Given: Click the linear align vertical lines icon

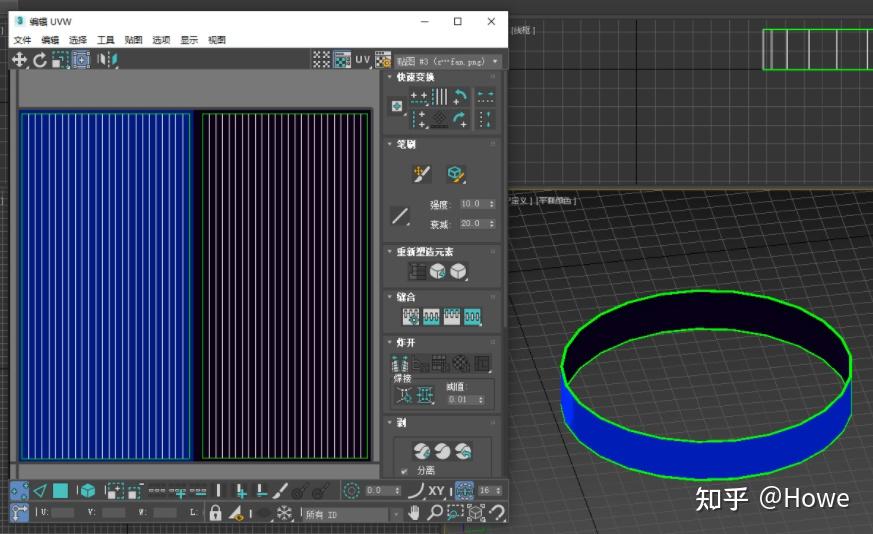Looking at the screenshot, I should click(x=439, y=97).
